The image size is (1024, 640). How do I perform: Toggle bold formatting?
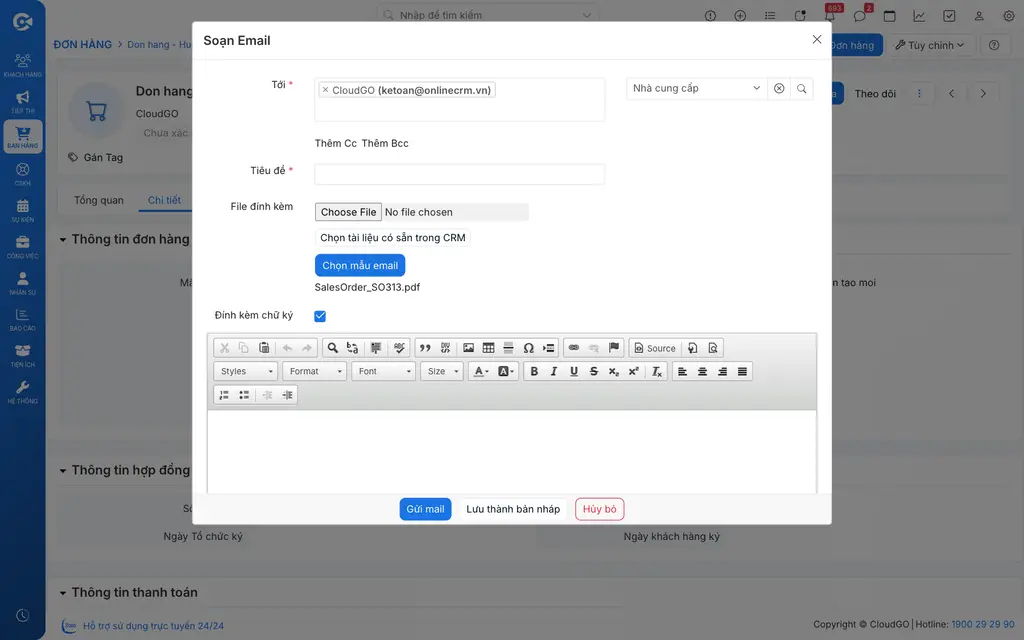click(534, 372)
